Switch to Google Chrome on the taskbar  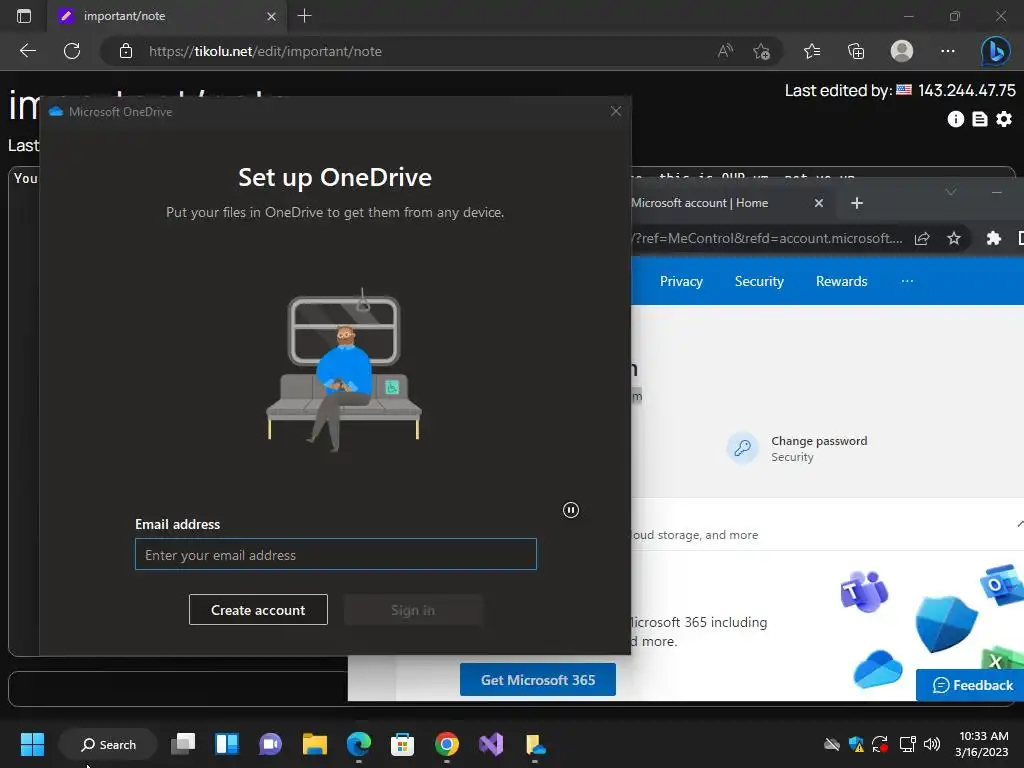click(447, 744)
